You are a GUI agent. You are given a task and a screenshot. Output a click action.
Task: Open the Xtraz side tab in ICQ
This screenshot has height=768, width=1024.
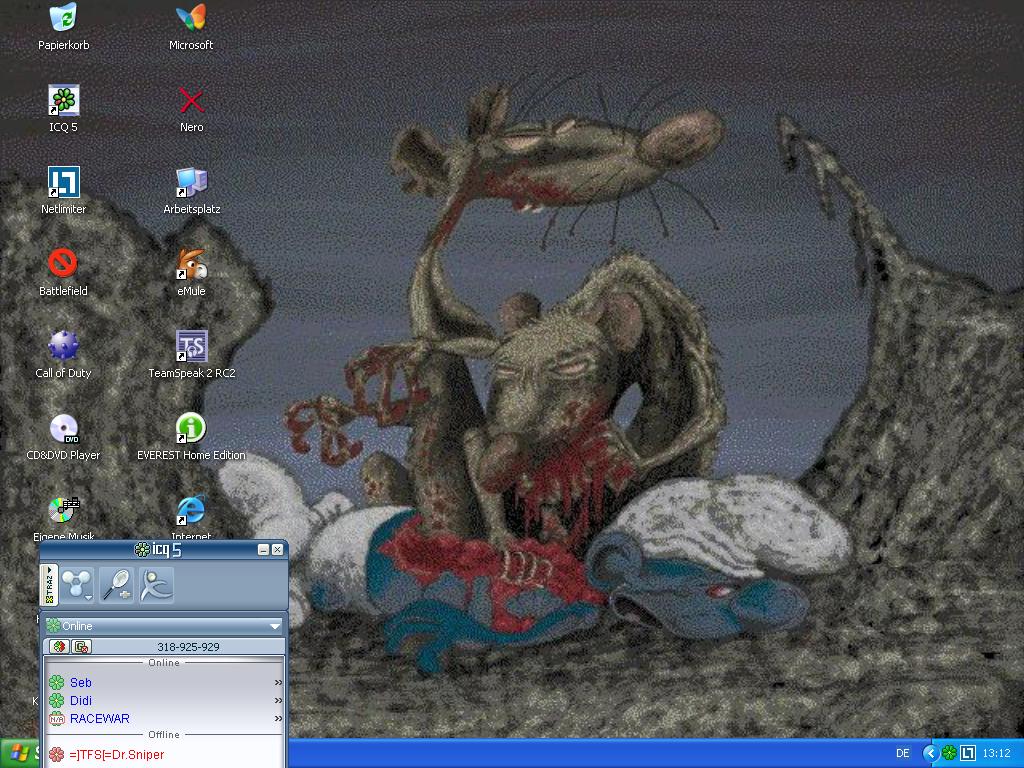(x=49, y=584)
